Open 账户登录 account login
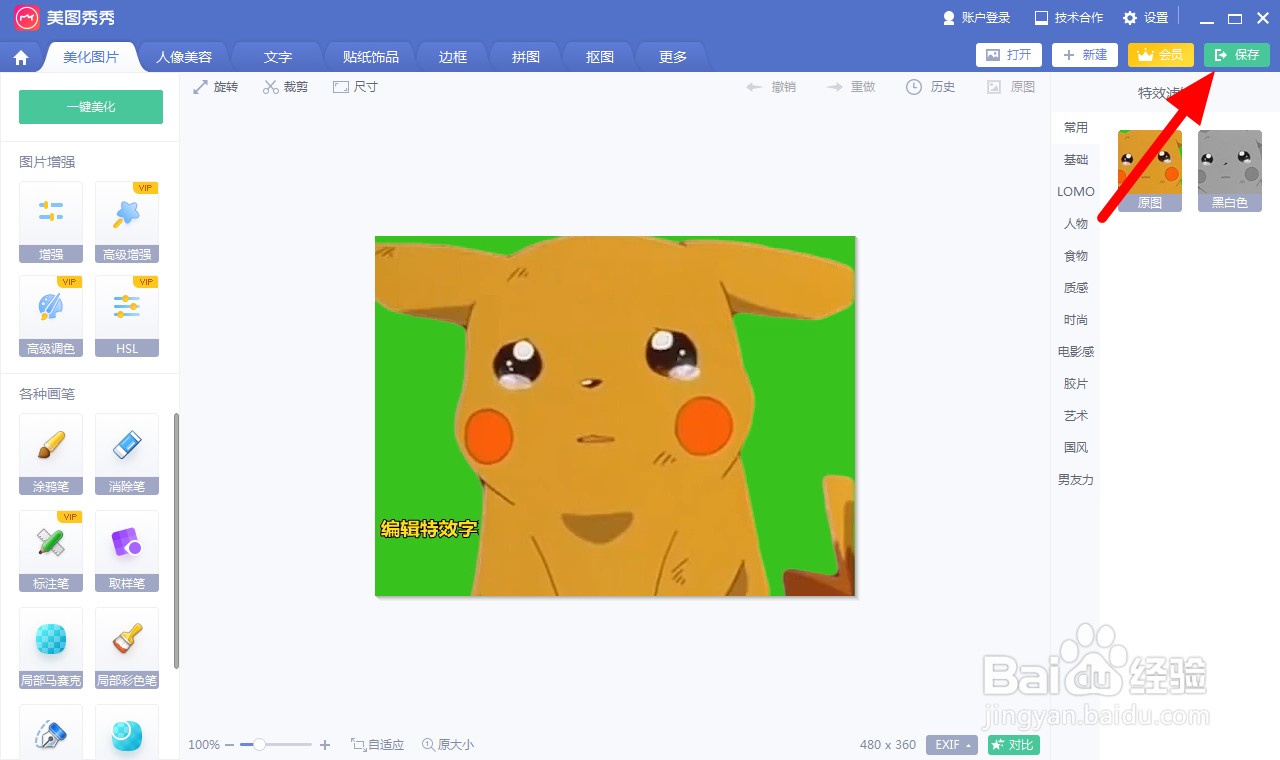 [x=976, y=18]
